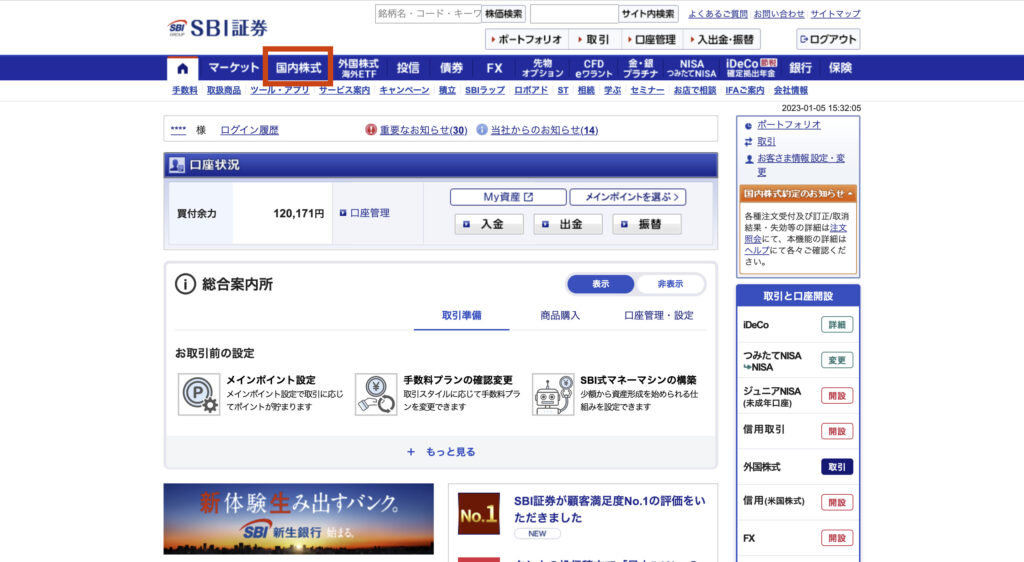Click the 振替 button
Image resolution: width=1024 pixels, height=562 pixels.
tap(647, 224)
